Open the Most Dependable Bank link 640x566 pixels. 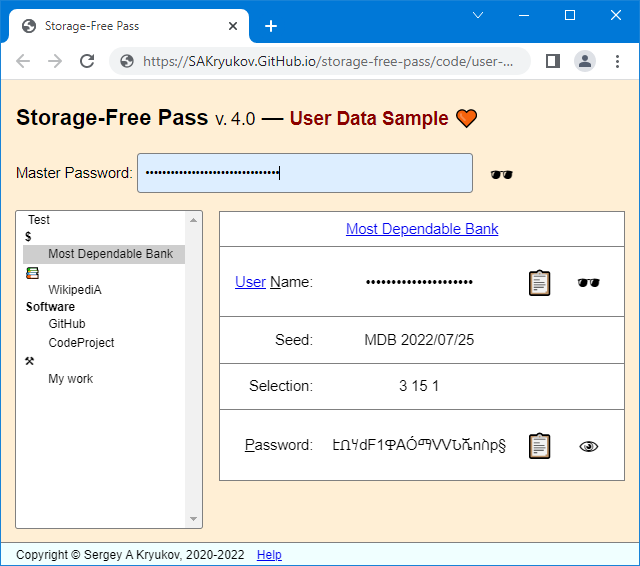pyautogui.click(x=422, y=229)
